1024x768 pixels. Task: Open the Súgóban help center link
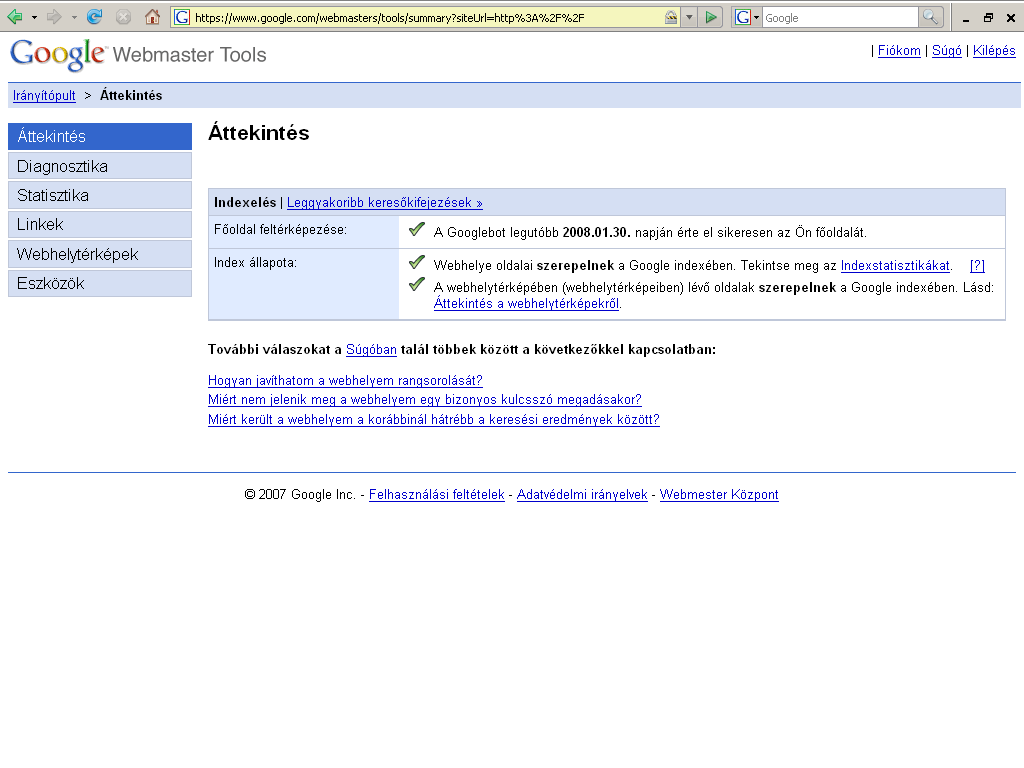pyautogui.click(x=371, y=349)
